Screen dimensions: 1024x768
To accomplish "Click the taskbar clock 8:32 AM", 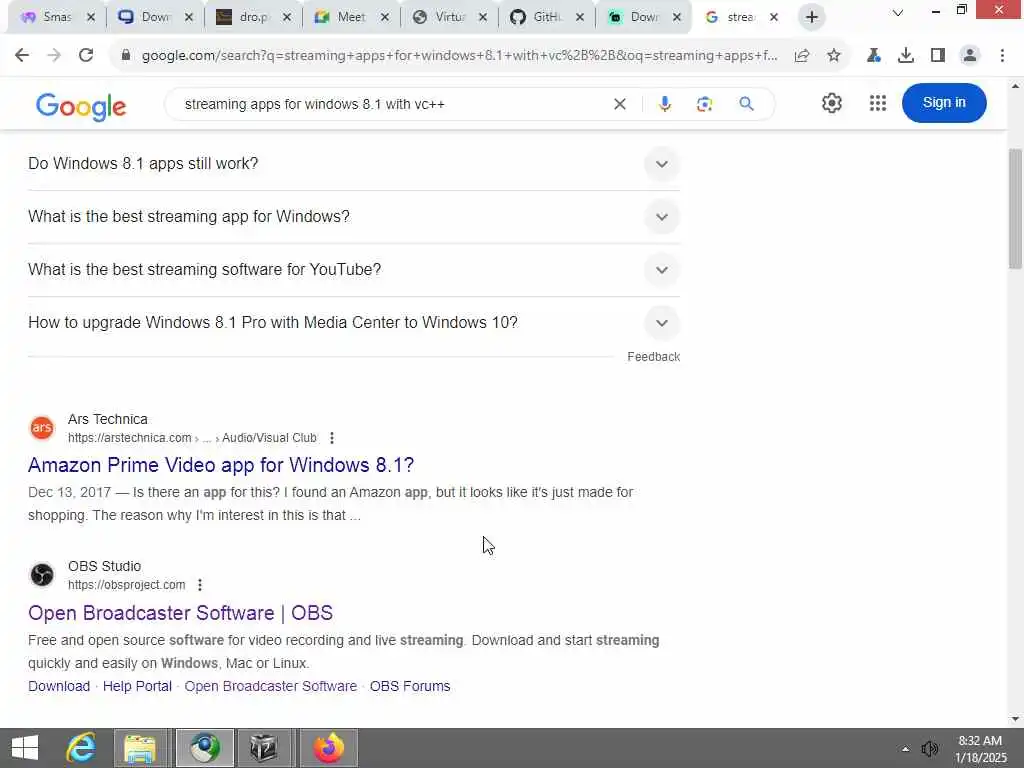I will [x=980, y=748].
